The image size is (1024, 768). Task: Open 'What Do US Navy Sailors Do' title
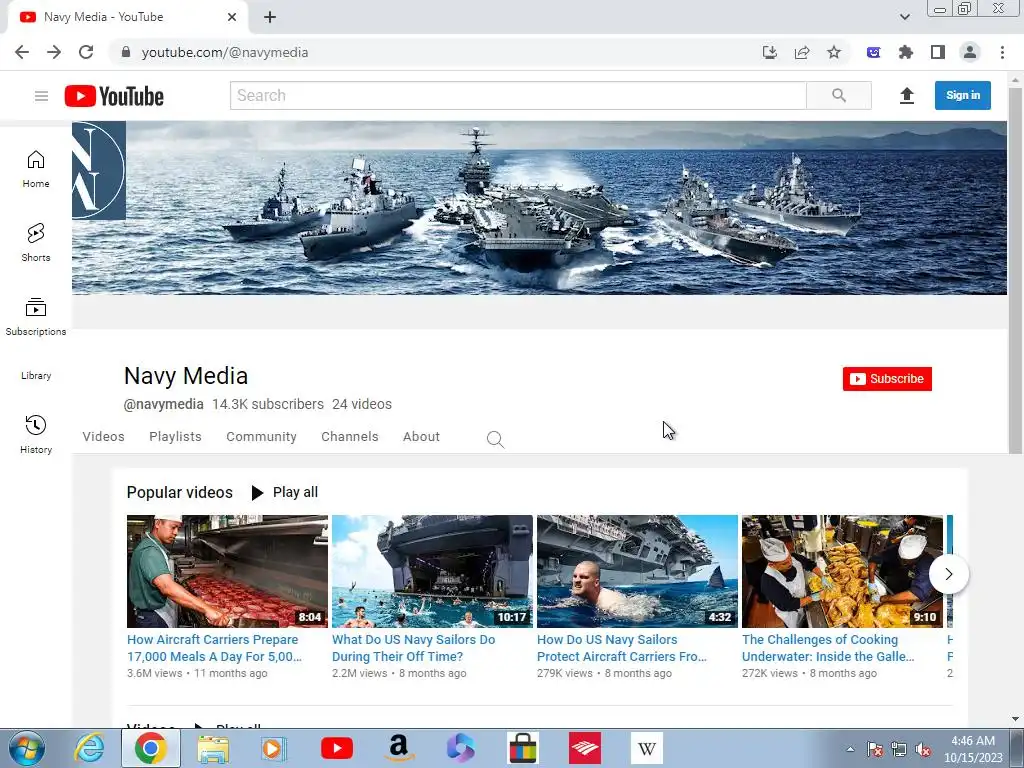(413, 648)
